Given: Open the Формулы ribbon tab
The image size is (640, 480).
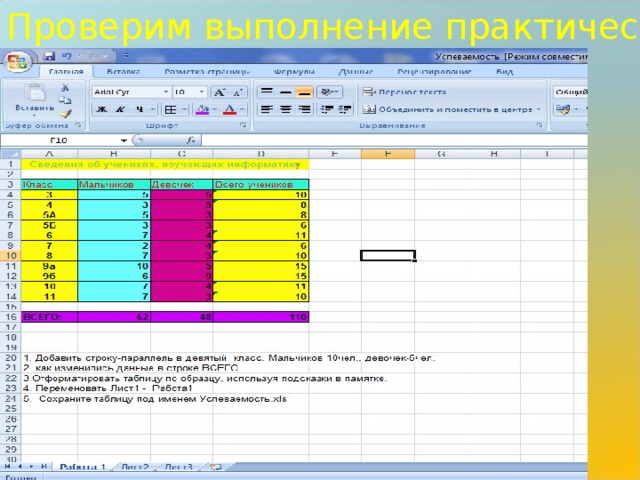Looking at the screenshot, I should 294,71.
